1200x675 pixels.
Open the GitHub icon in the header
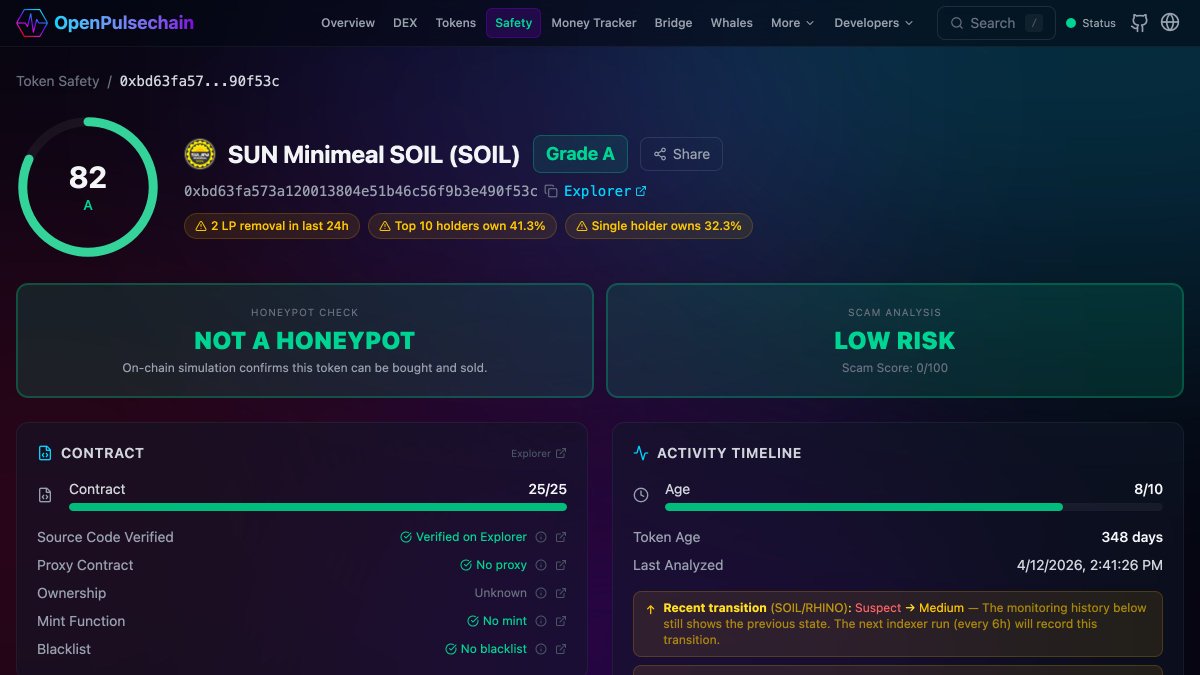pyautogui.click(x=1139, y=22)
